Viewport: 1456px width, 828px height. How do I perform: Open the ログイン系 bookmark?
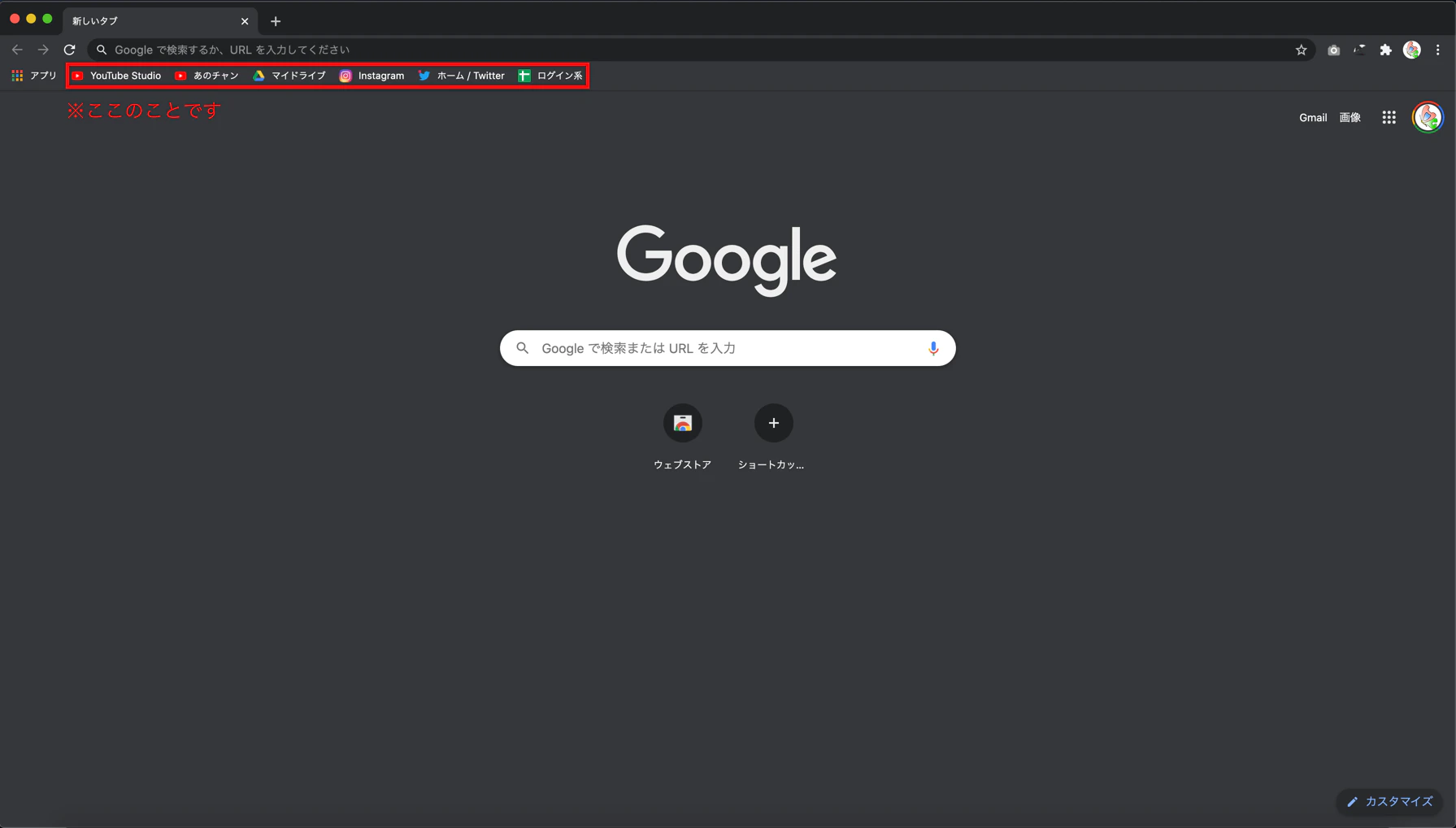(x=550, y=76)
